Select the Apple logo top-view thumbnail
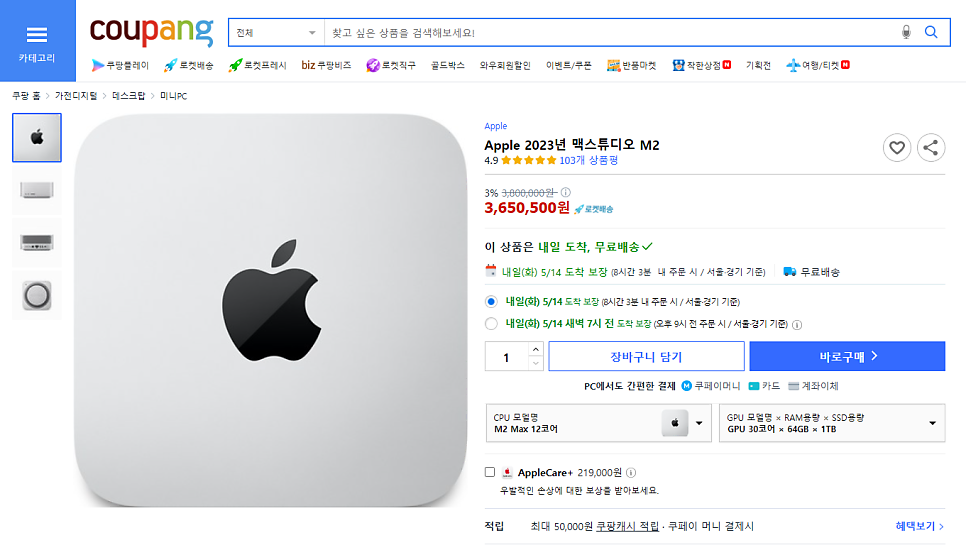 pos(37,137)
